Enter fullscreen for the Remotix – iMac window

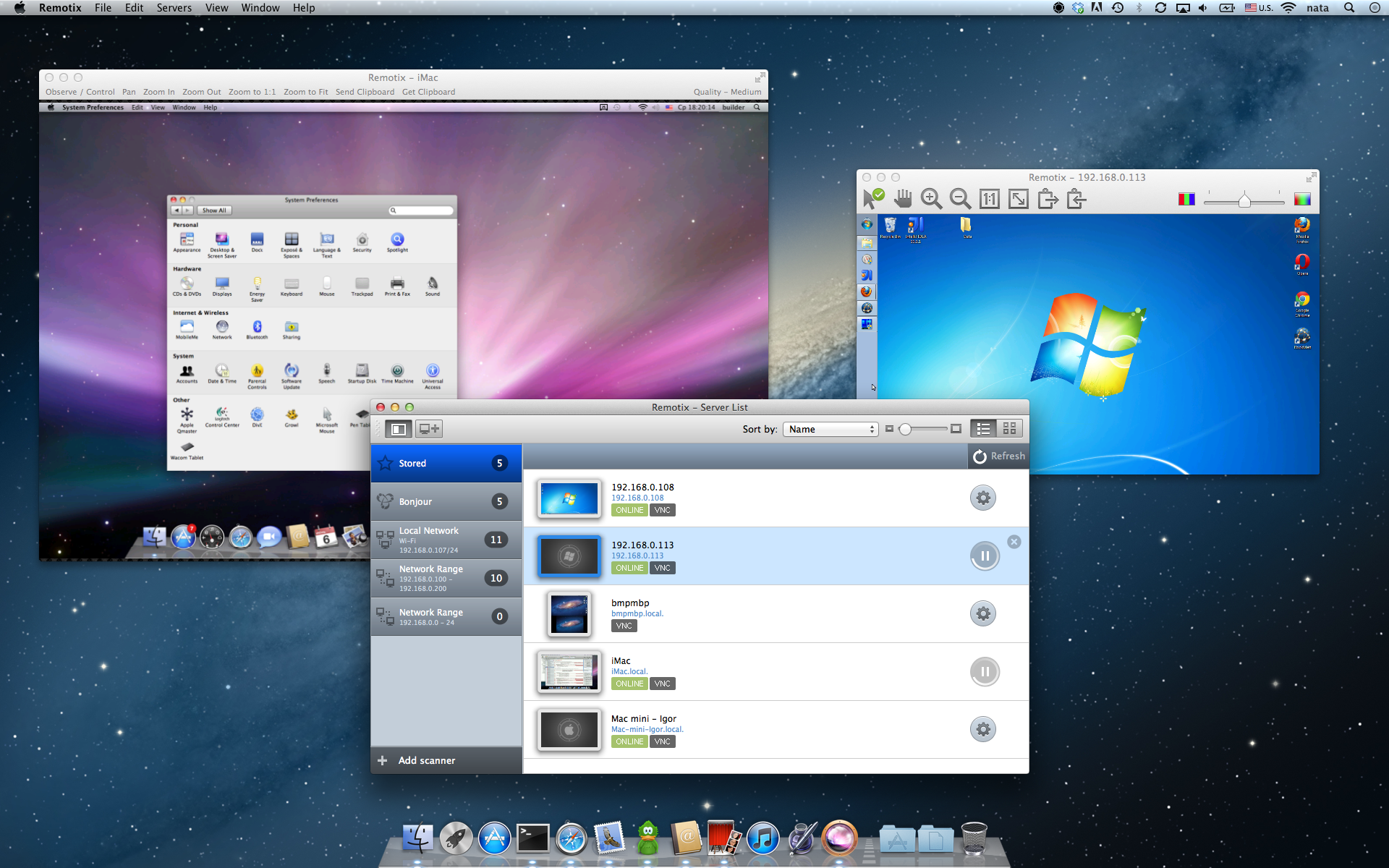[x=760, y=77]
